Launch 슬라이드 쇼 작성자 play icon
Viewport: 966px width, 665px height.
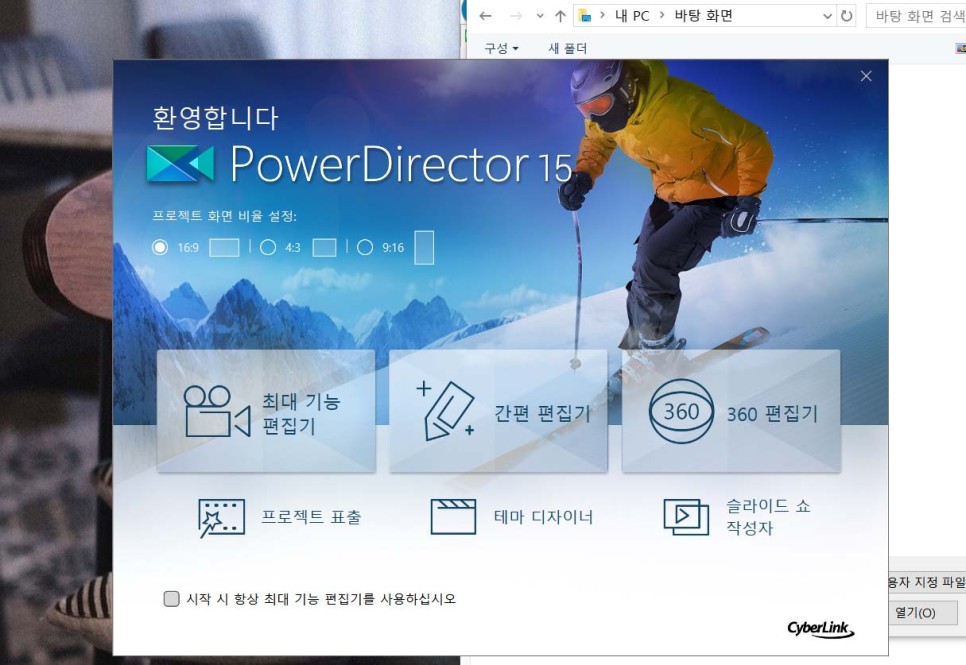tap(685, 517)
